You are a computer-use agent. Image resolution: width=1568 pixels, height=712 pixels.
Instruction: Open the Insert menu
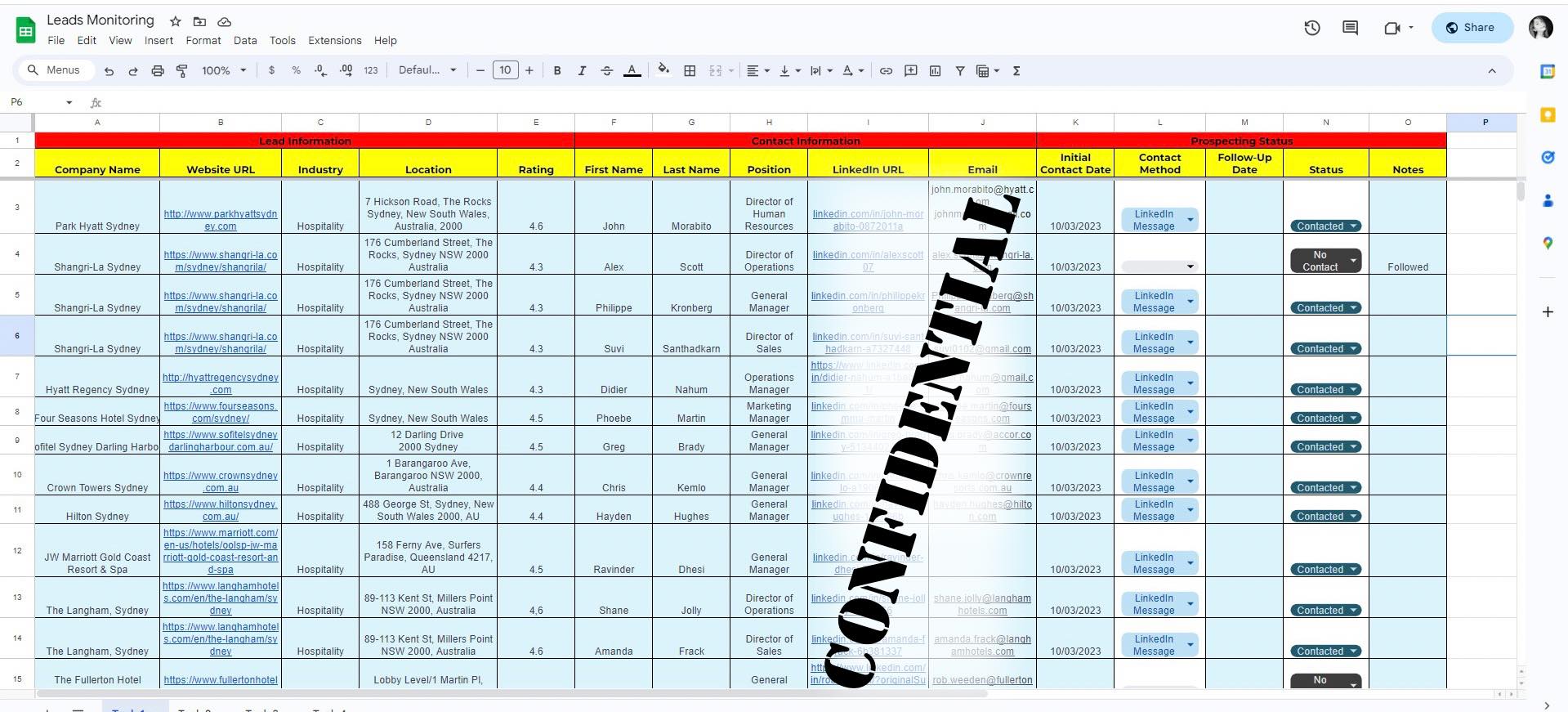[159, 41]
